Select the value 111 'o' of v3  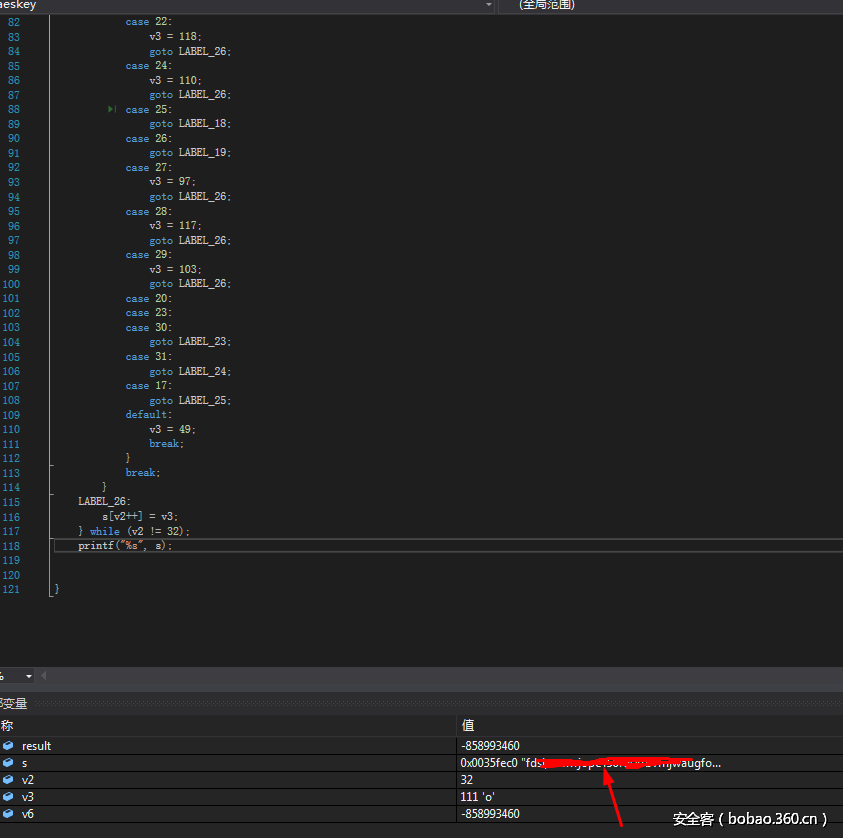coord(477,797)
